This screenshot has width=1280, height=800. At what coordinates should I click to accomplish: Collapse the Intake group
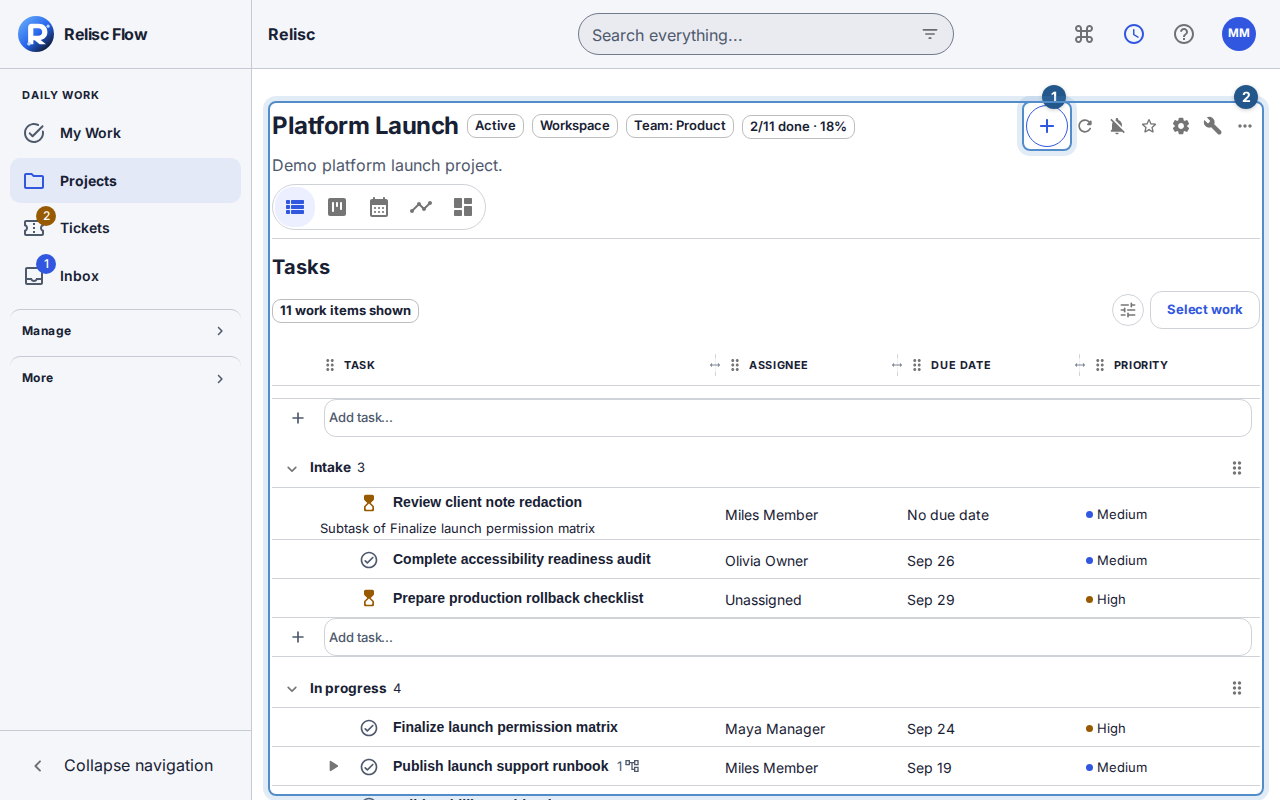click(292, 468)
